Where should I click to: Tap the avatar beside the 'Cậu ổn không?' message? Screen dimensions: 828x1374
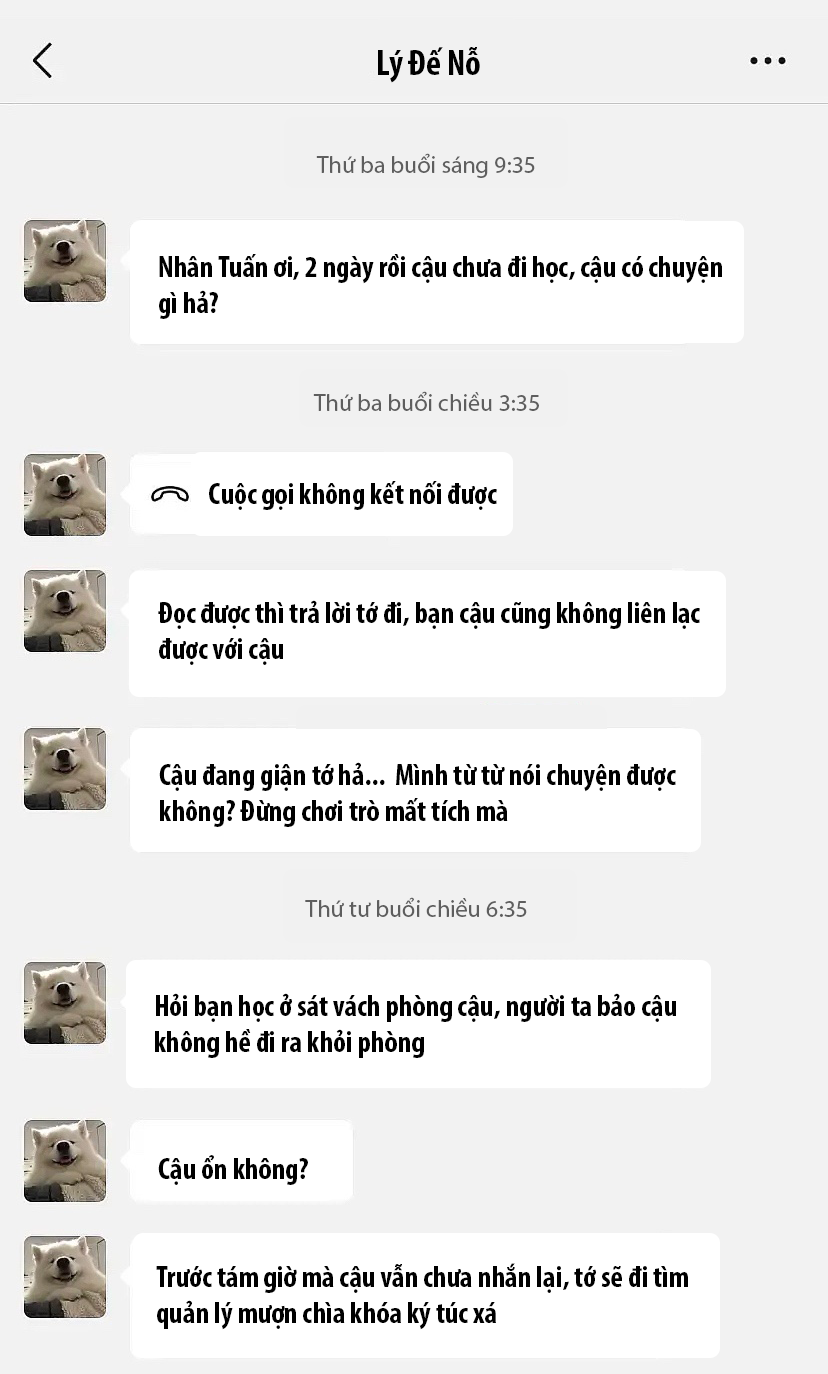(x=65, y=1161)
